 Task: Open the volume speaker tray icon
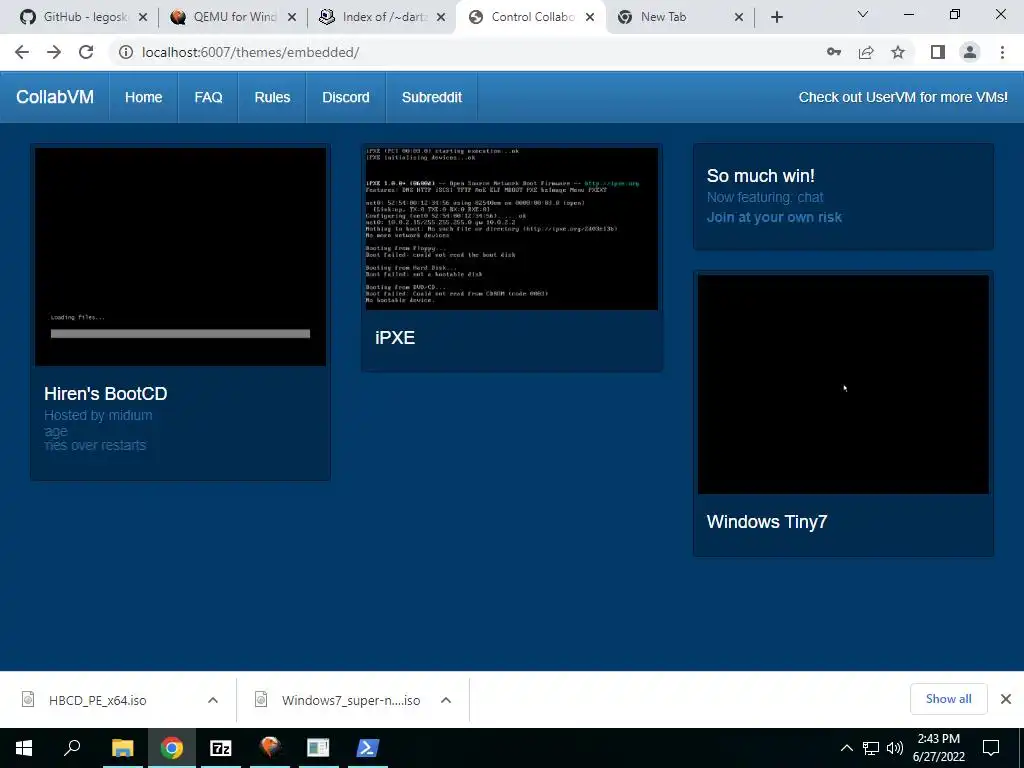point(895,748)
